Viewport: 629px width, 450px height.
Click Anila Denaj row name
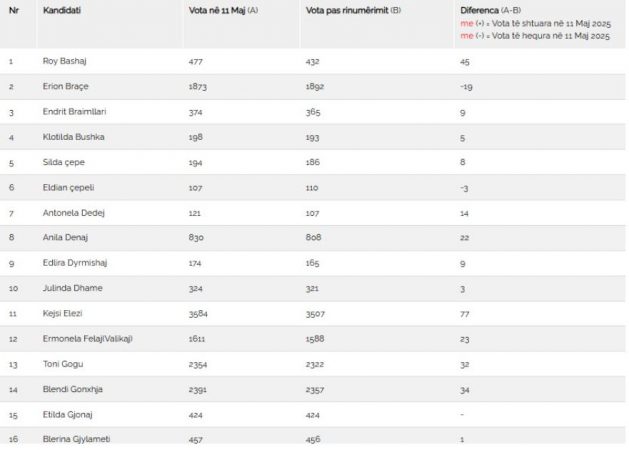65,237
